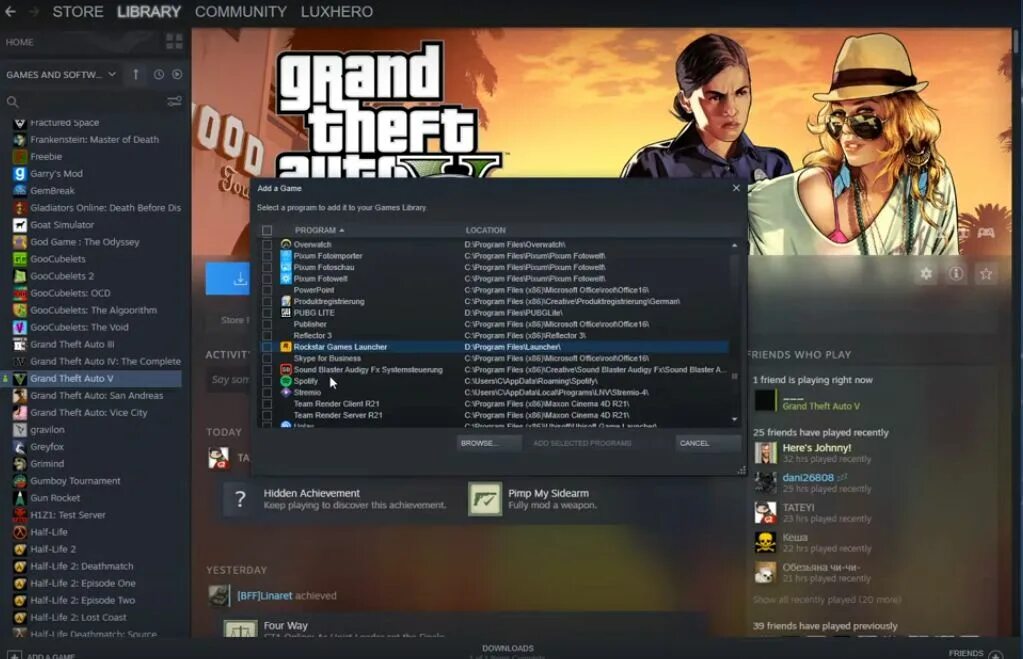Mark GTA V as favorite star

click(x=986, y=273)
